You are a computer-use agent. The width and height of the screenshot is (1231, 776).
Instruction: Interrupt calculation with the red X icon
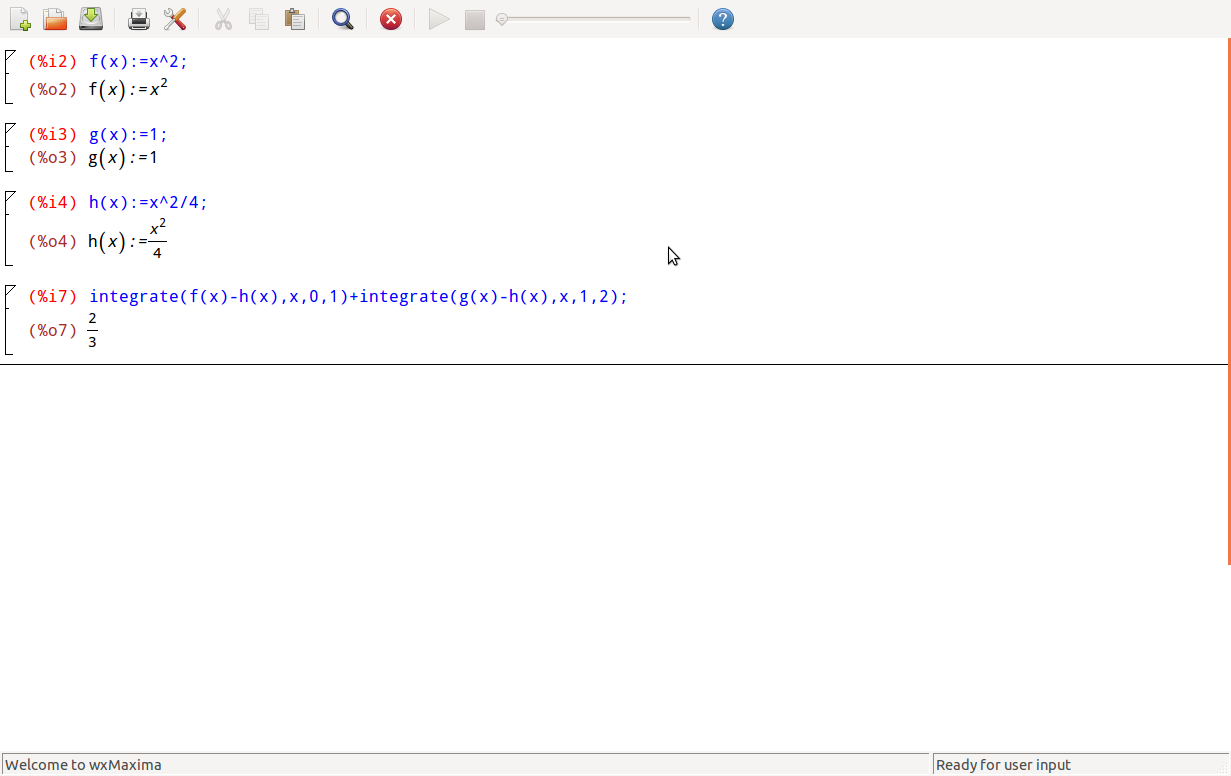click(391, 19)
